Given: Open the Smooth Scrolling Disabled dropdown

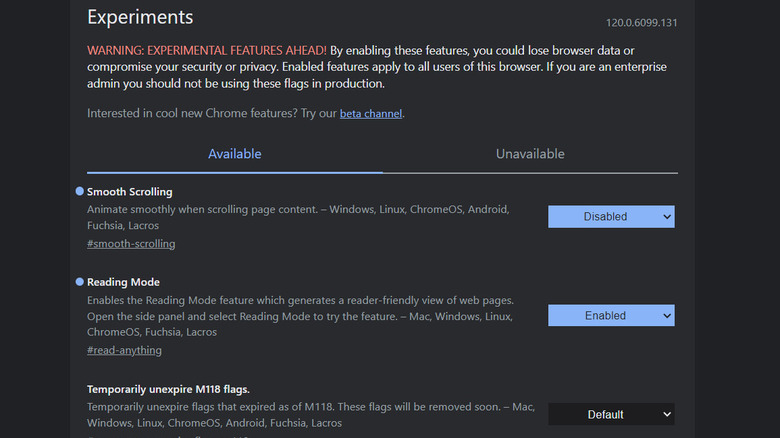Looking at the screenshot, I should point(611,216).
